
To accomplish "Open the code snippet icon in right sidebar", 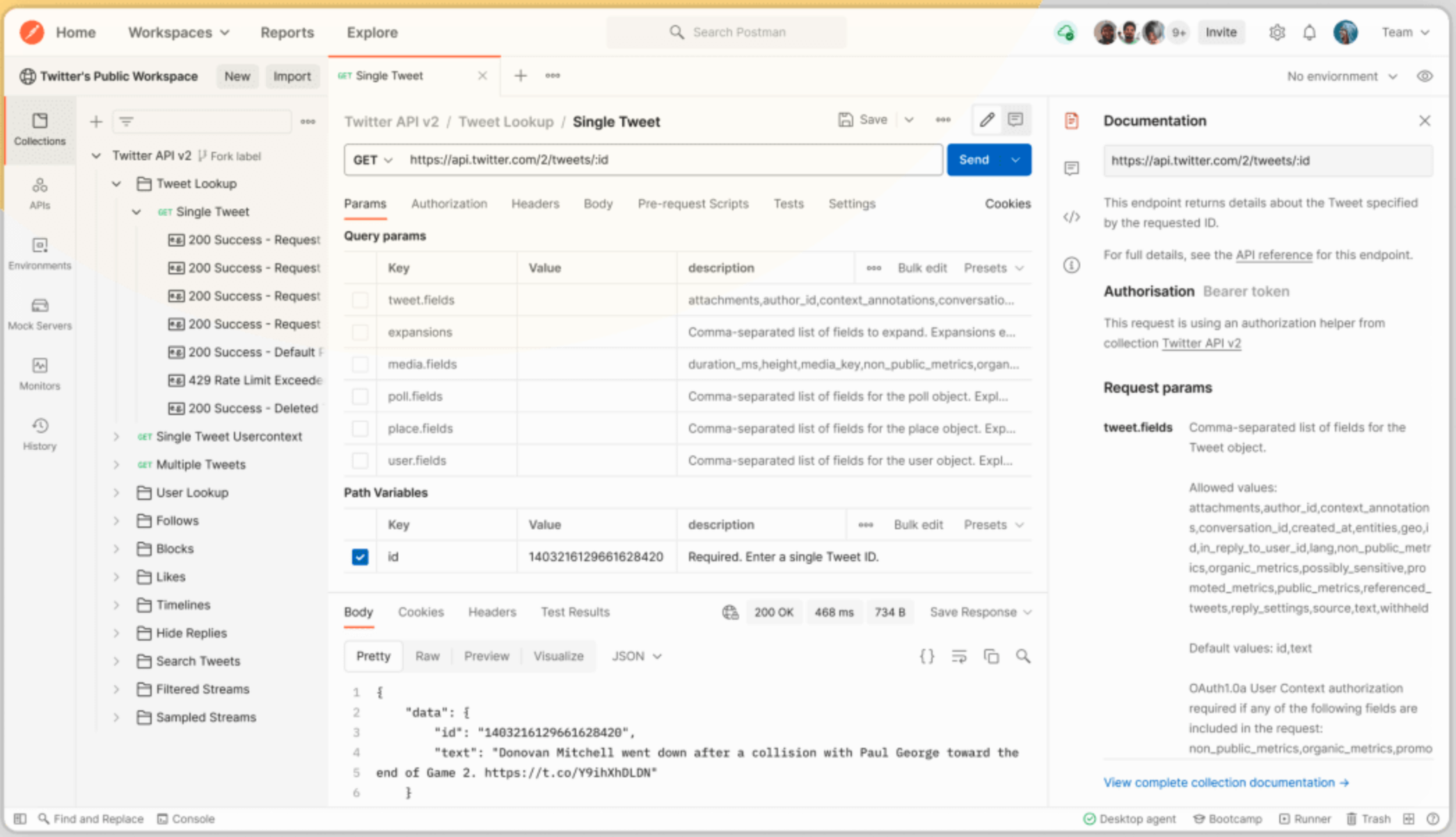I will pyautogui.click(x=1071, y=217).
